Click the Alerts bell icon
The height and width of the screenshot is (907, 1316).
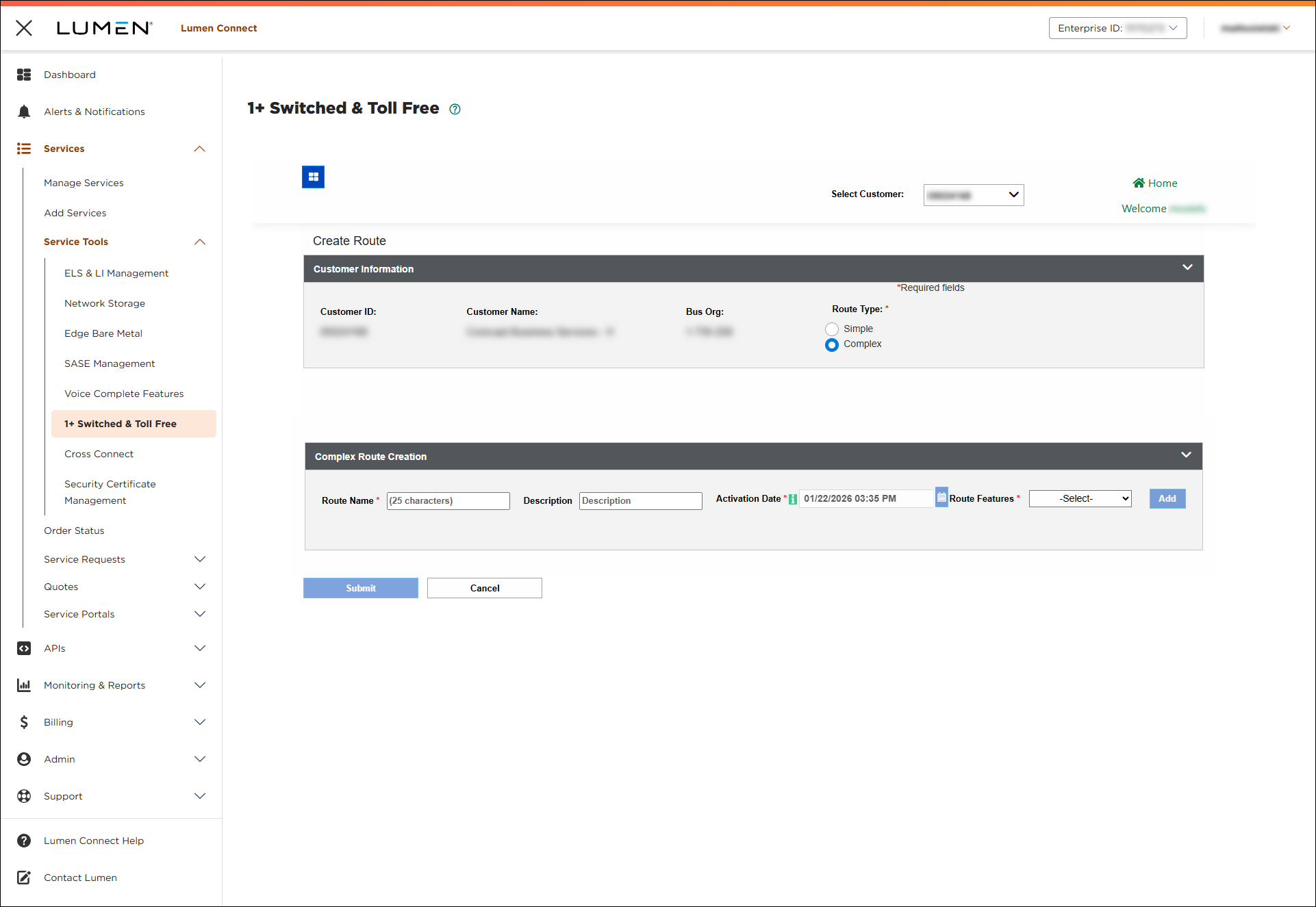coord(24,112)
